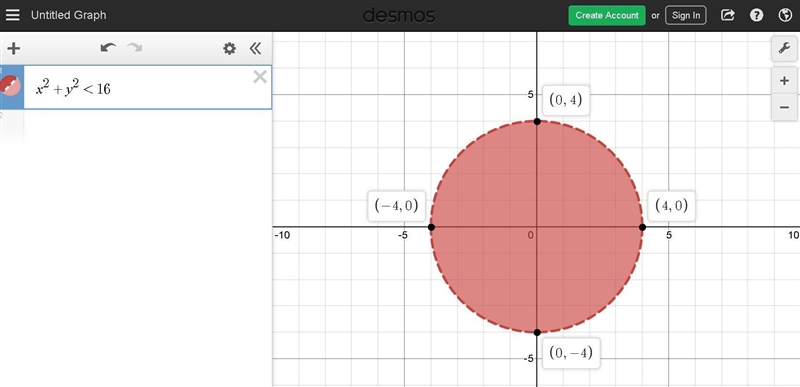Zoom in on the graph
The image size is (800, 387).
[x=784, y=81]
